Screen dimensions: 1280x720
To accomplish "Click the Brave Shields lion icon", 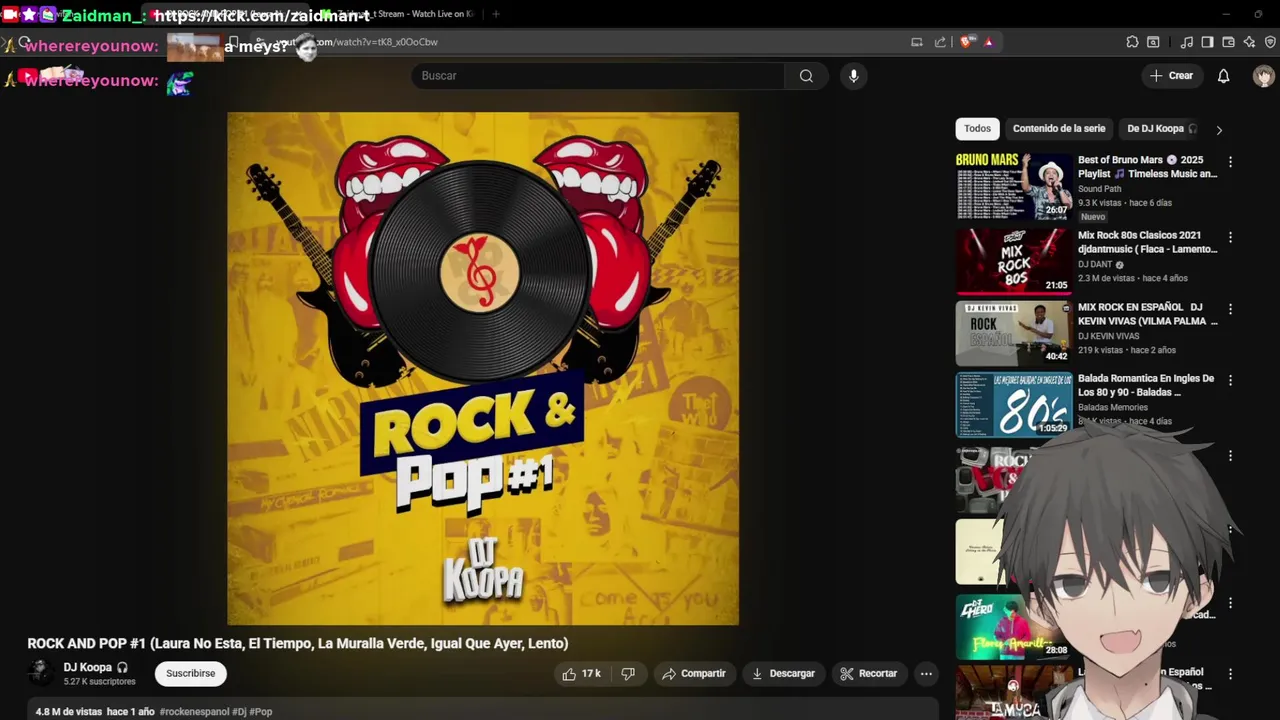I will [966, 42].
